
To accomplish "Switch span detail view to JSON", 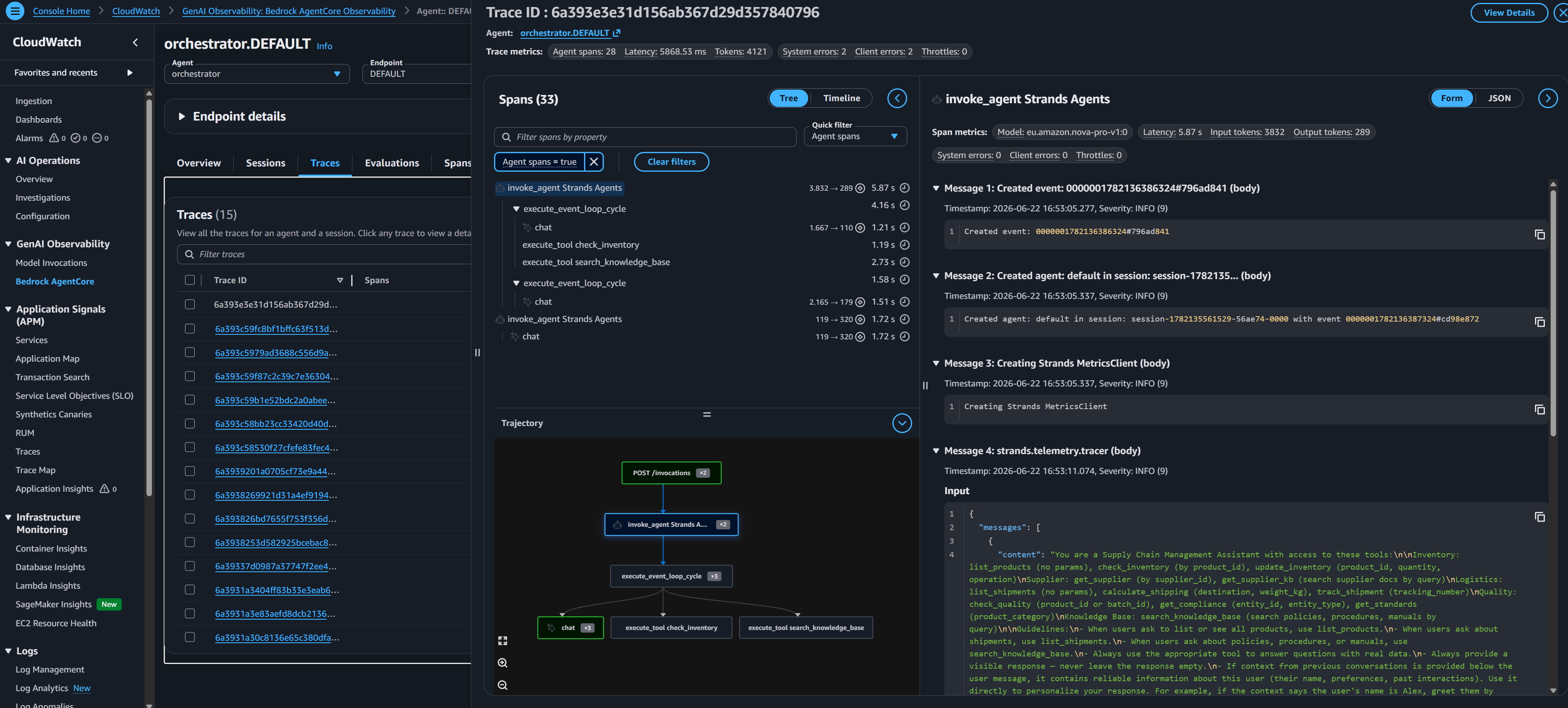I will [1499, 98].
